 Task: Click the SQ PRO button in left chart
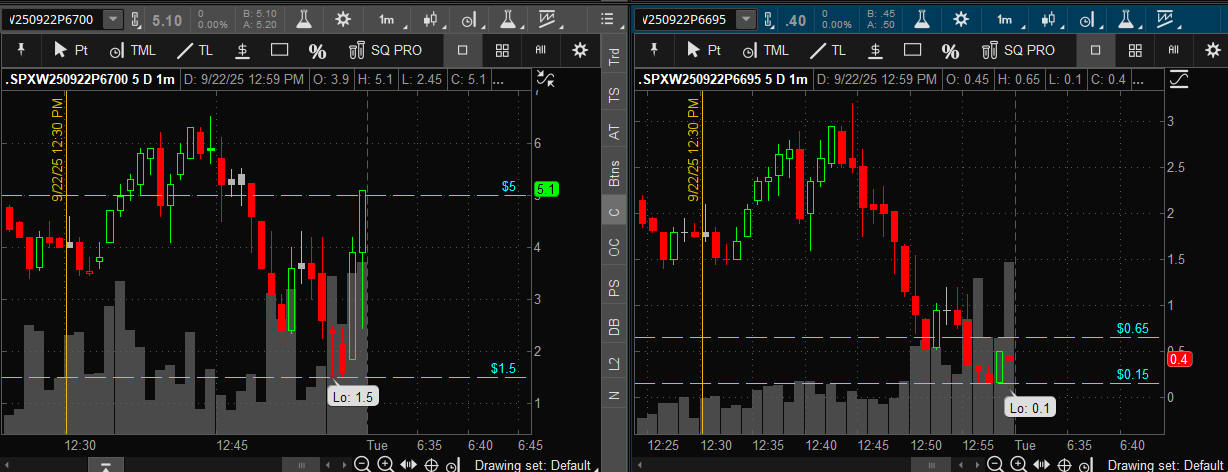(x=385, y=50)
